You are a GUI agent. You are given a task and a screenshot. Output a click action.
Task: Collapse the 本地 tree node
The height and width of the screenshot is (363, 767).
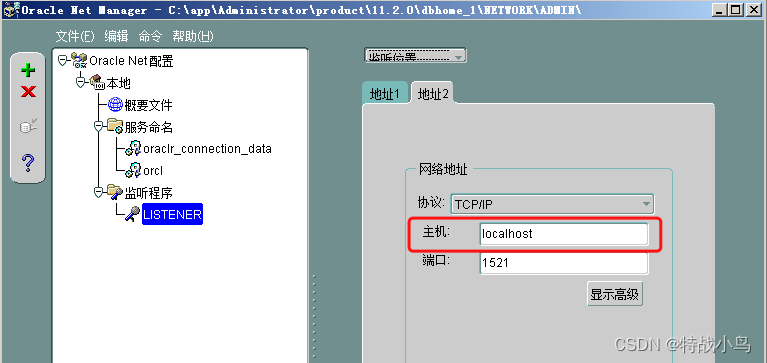point(81,82)
